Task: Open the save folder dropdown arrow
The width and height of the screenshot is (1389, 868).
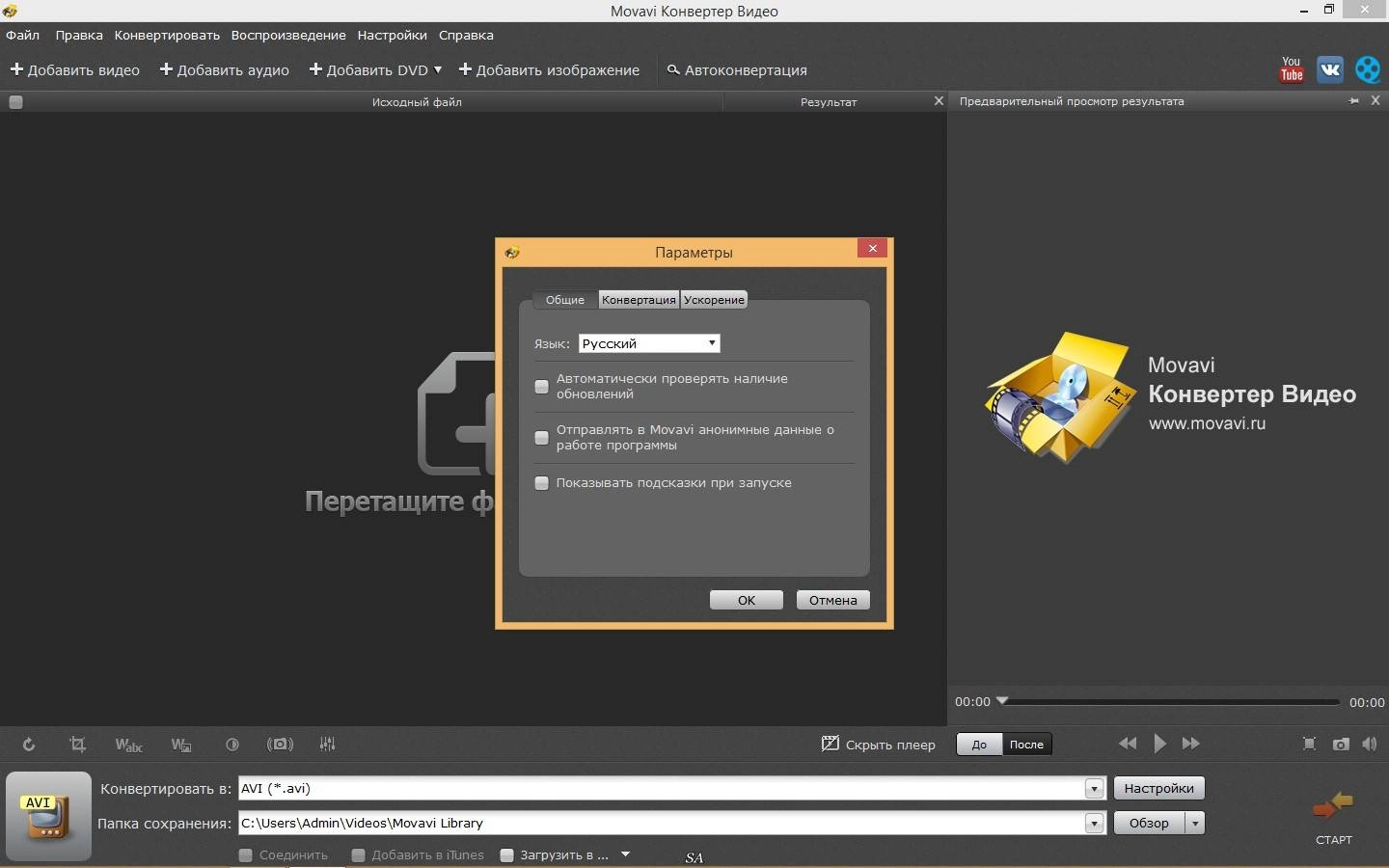Action: 1094,824
